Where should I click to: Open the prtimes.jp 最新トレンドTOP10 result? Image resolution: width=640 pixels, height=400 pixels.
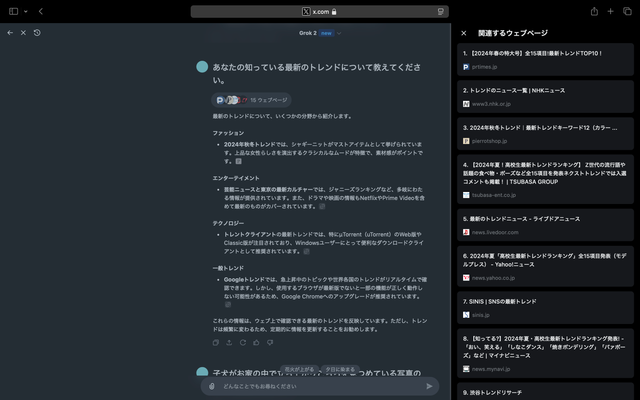coord(545,60)
